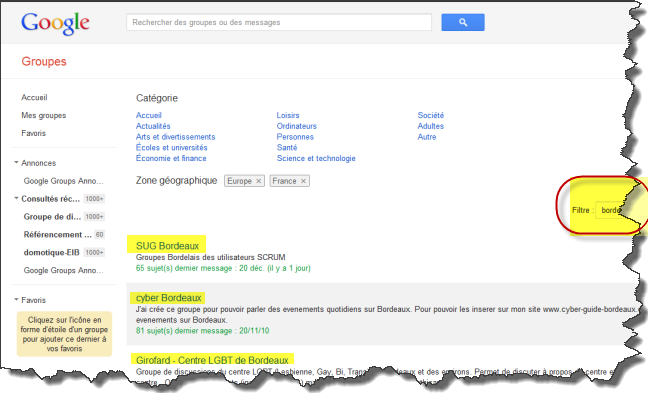The image size is (648, 393).
Task: Choose the Société category link
Action: 431,115
